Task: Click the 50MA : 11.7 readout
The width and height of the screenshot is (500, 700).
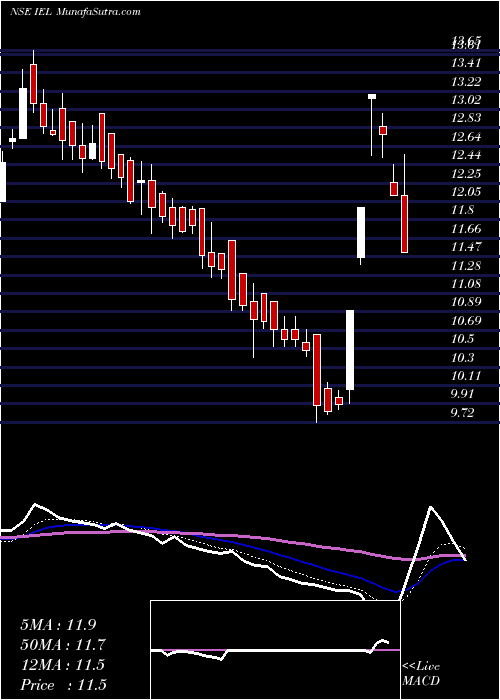Action: [63, 645]
